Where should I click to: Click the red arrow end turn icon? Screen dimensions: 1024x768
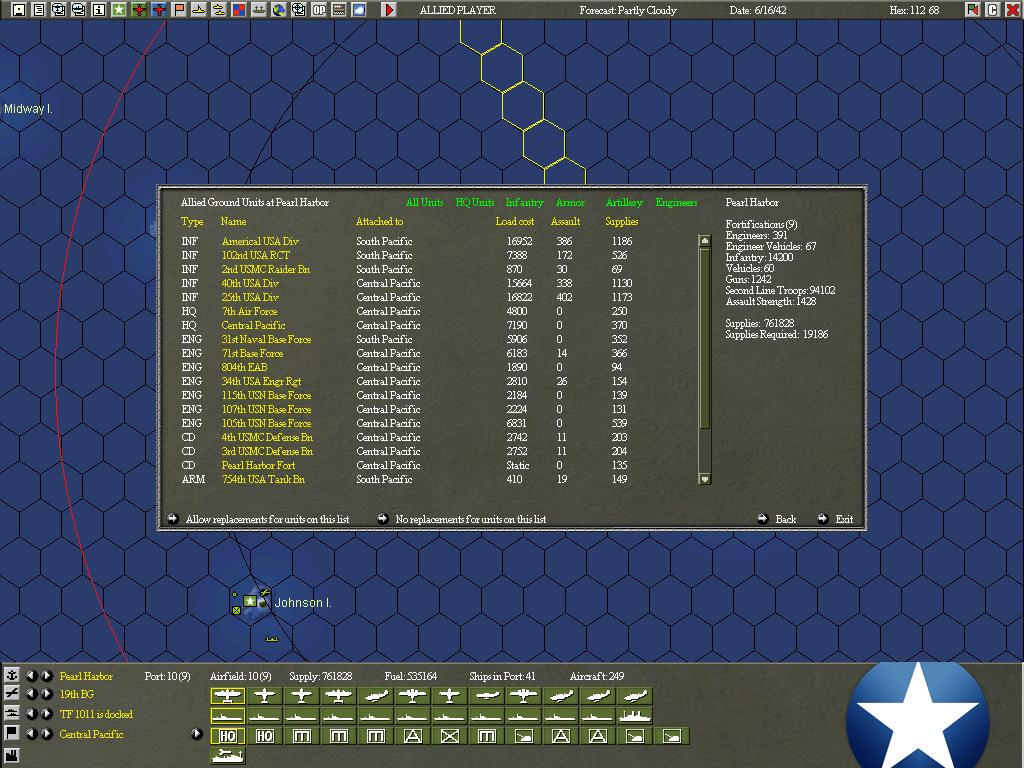coord(389,10)
